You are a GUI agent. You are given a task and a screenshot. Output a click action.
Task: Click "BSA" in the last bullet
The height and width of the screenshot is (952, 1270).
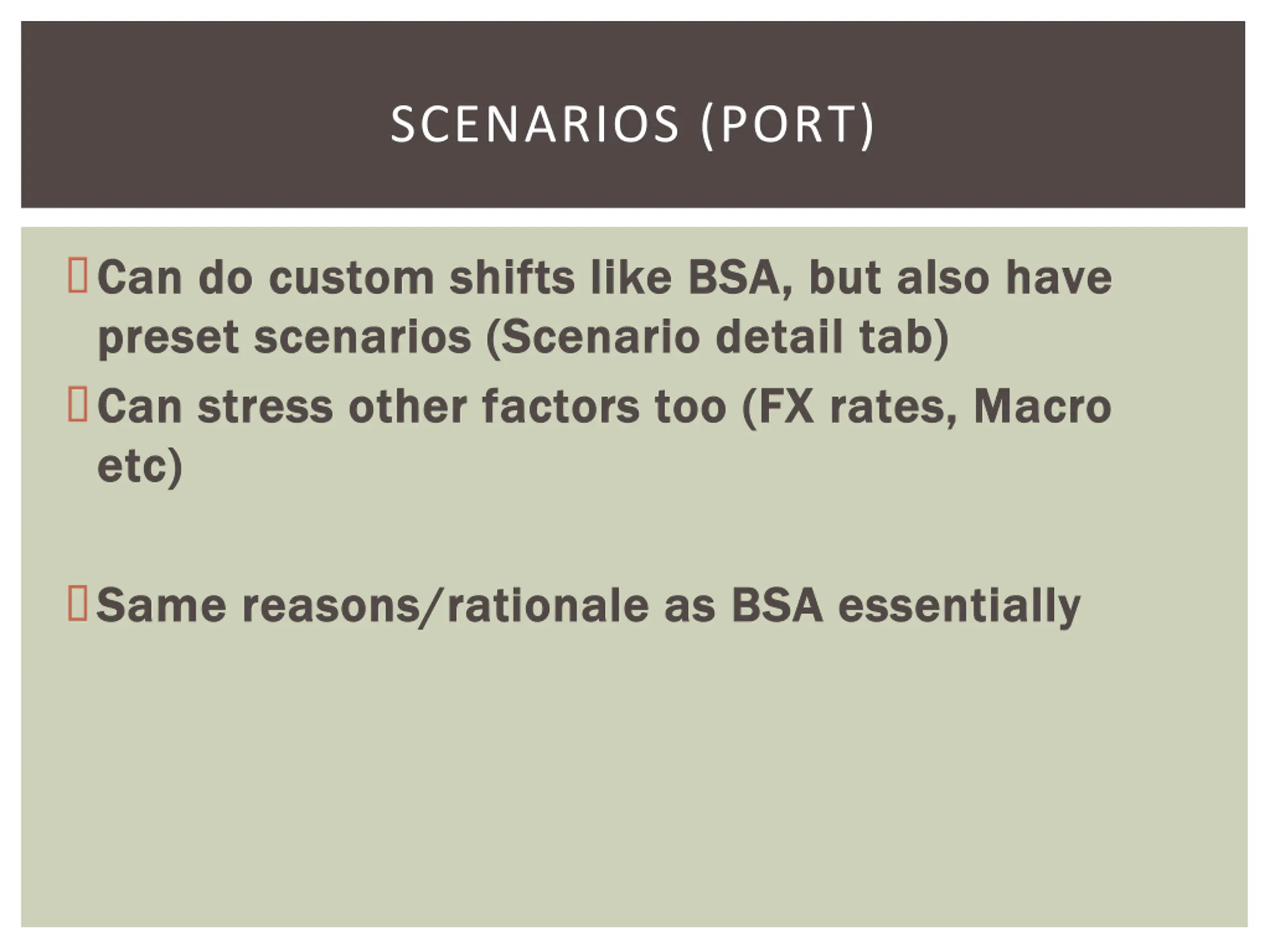point(777,606)
